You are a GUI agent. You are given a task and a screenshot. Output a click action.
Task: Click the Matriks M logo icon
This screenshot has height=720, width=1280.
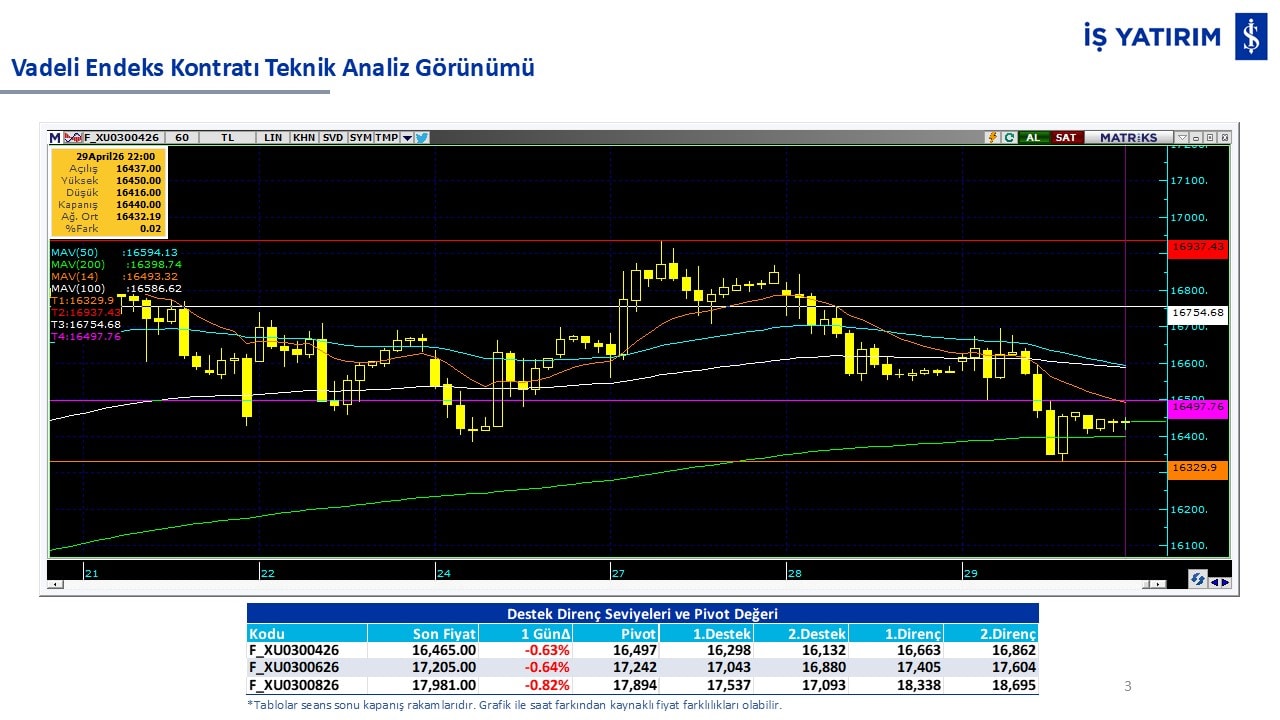tap(55, 137)
